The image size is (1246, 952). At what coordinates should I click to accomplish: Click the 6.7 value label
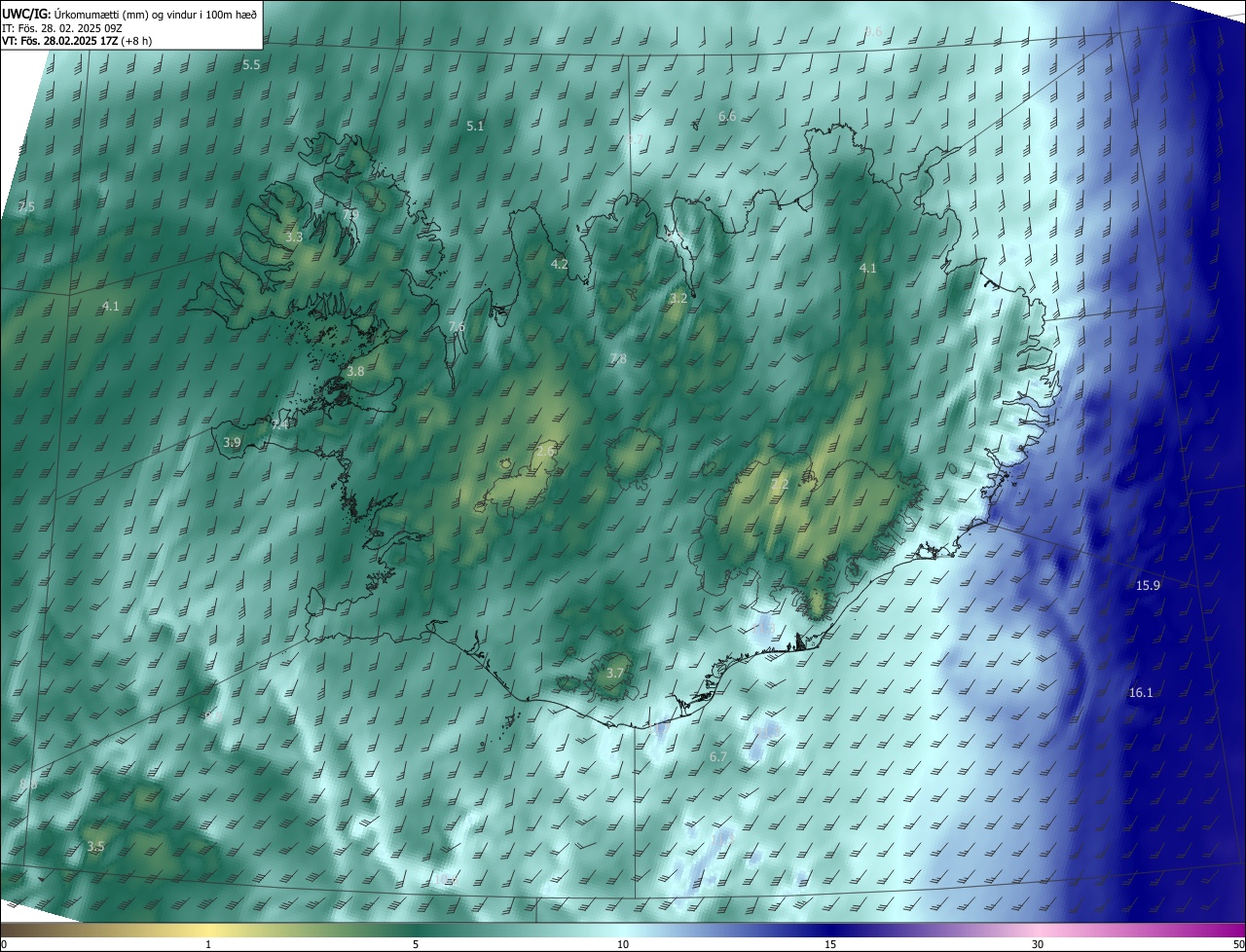point(718,756)
